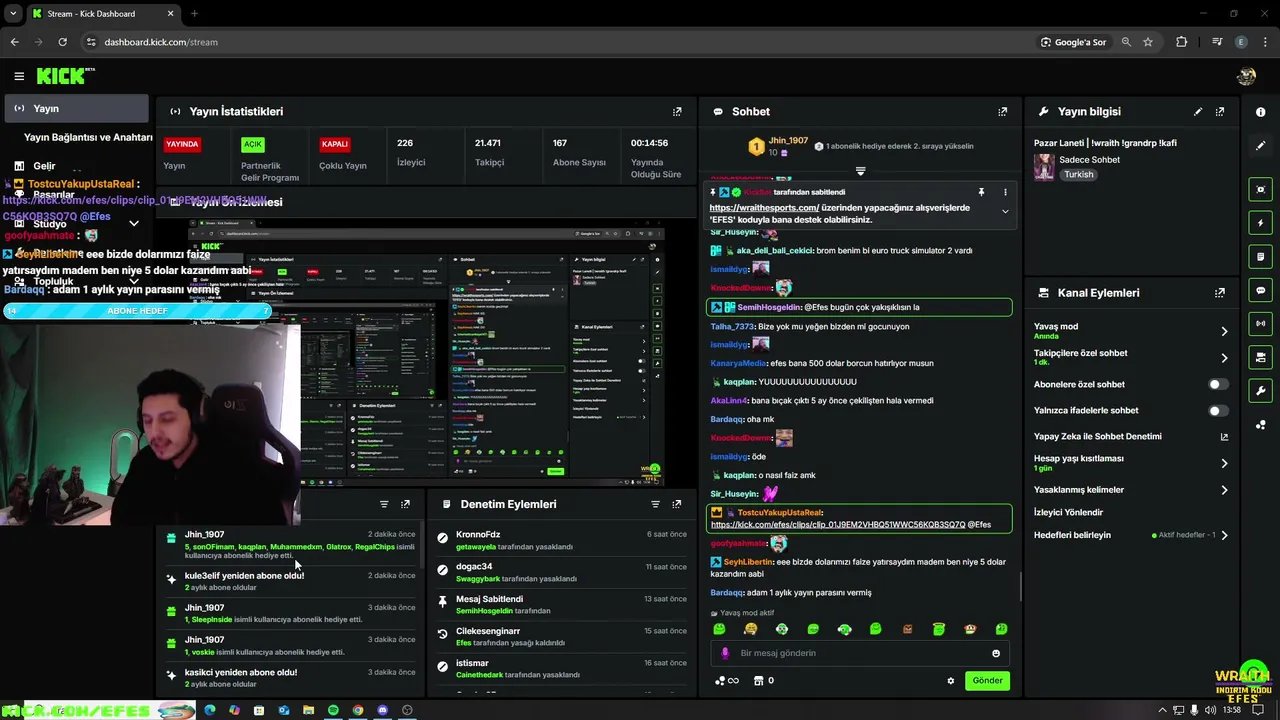Viewport: 1280px width, 720px height.
Task: Expand Hesap yaşı kısıtlaması settings
Action: pyautogui.click(x=1224, y=463)
